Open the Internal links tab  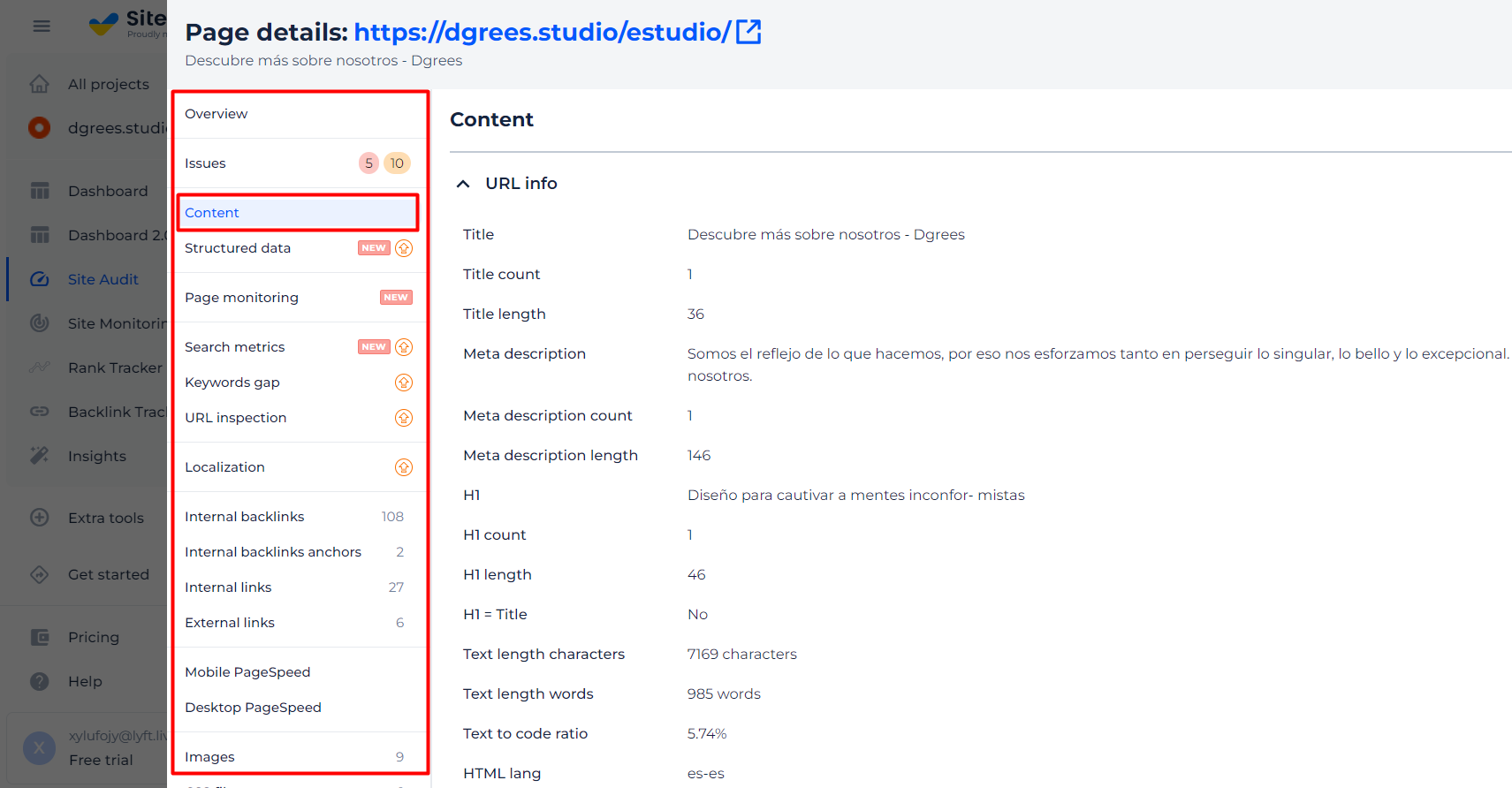coord(299,587)
